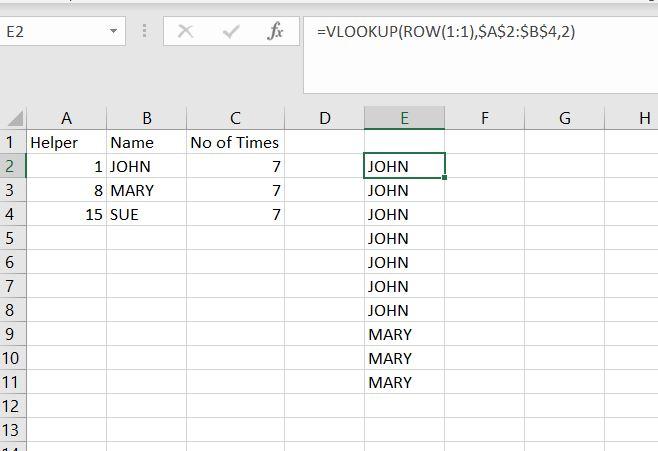658x451 pixels.
Task: Click MARY in cell E9
Action: 404,334
